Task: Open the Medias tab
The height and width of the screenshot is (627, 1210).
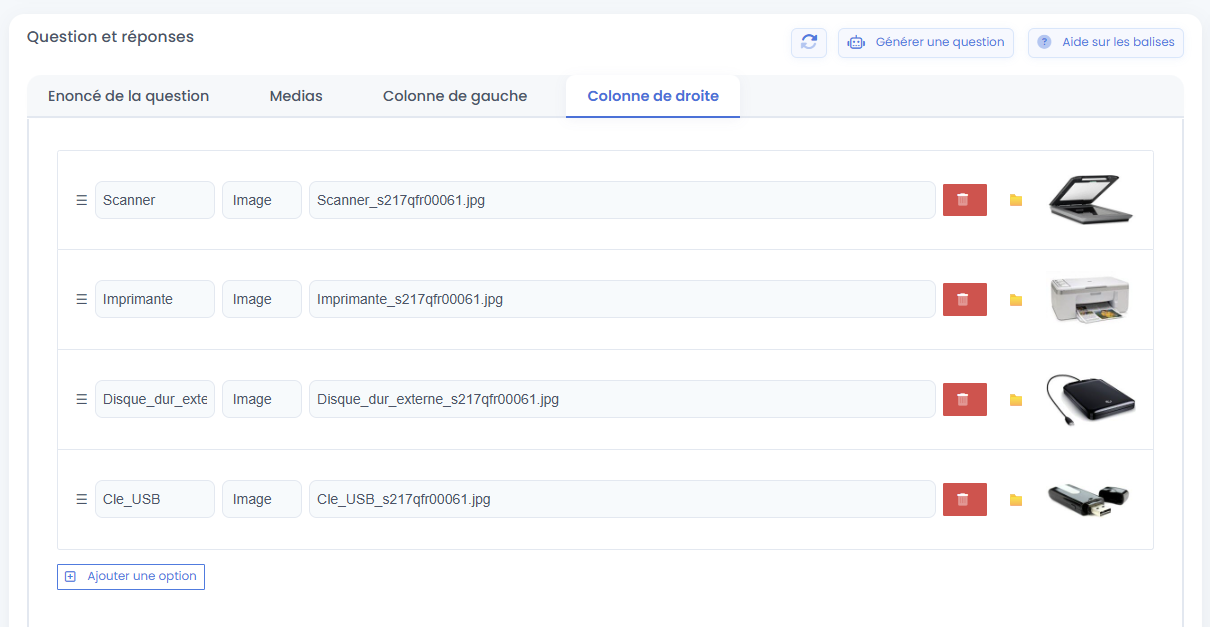Action: click(296, 97)
